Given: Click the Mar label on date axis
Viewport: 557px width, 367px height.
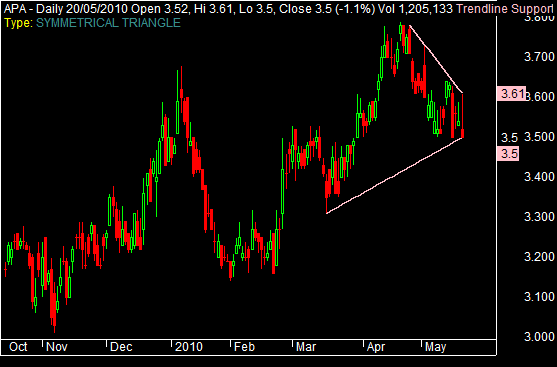Looking at the screenshot, I should (306, 347).
